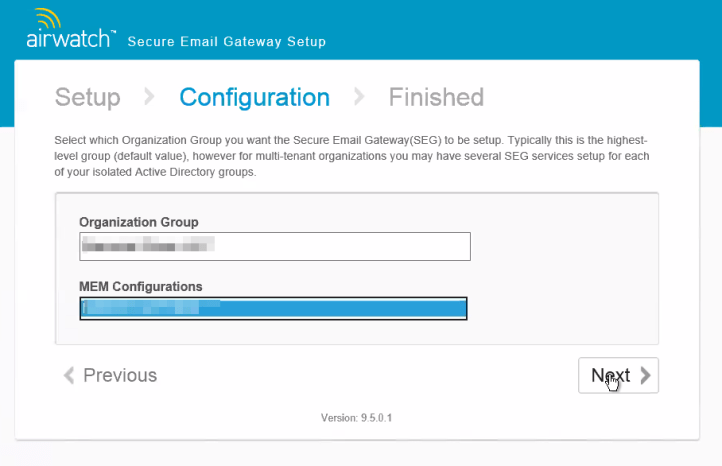Open the MEM Configurations dropdown
Image resolution: width=722 pixels, height=466 pixels.
273,308
